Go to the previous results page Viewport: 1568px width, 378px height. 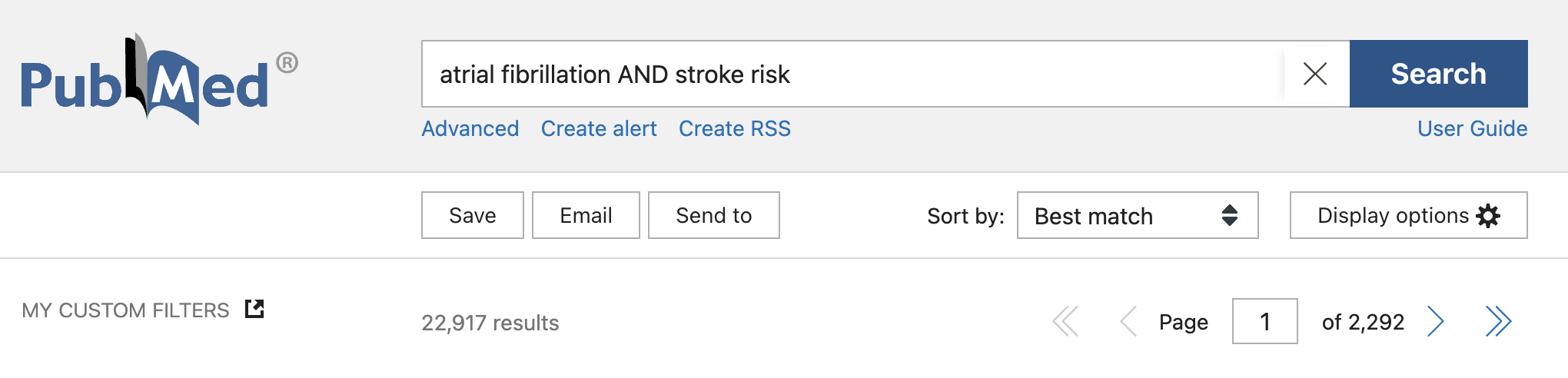[1128, 321]
